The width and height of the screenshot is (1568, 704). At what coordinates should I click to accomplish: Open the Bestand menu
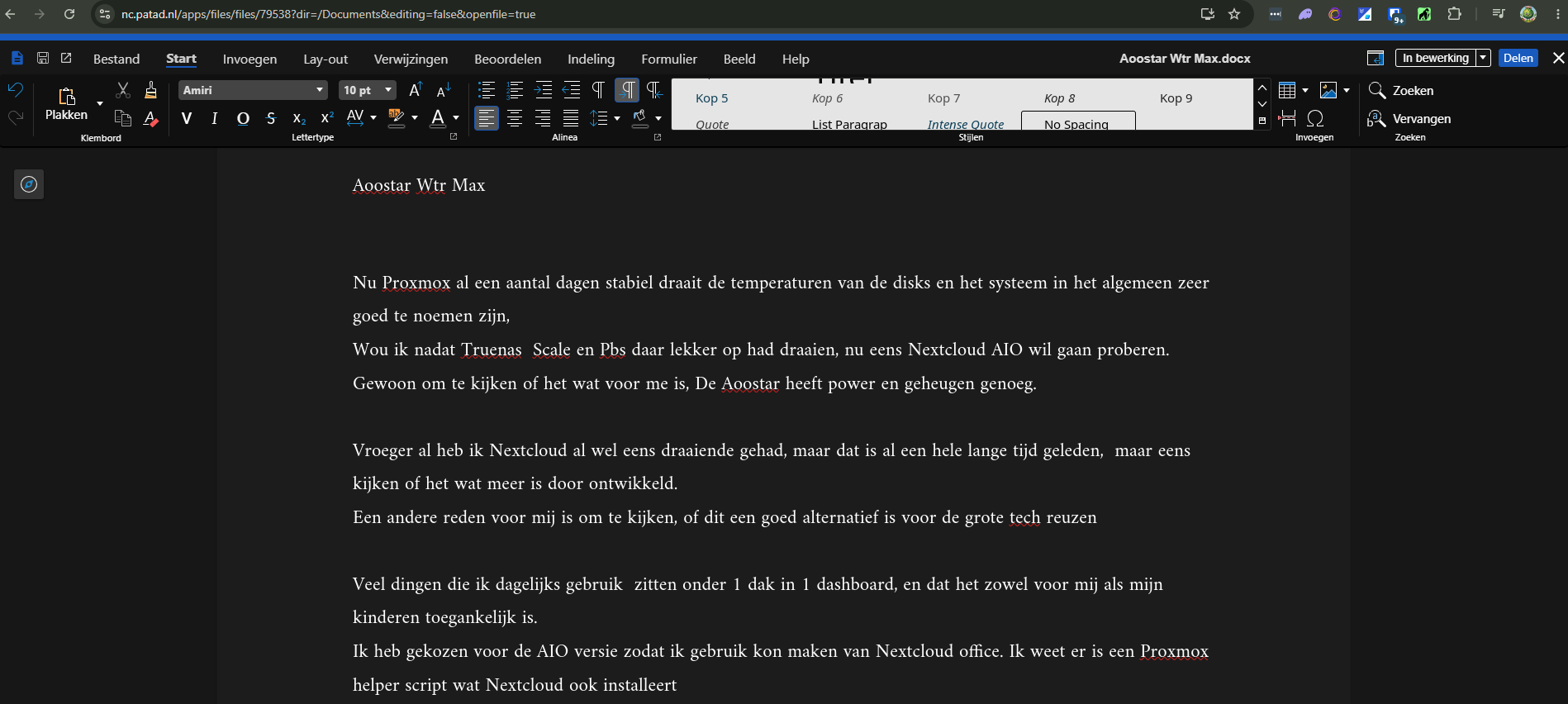116,59
